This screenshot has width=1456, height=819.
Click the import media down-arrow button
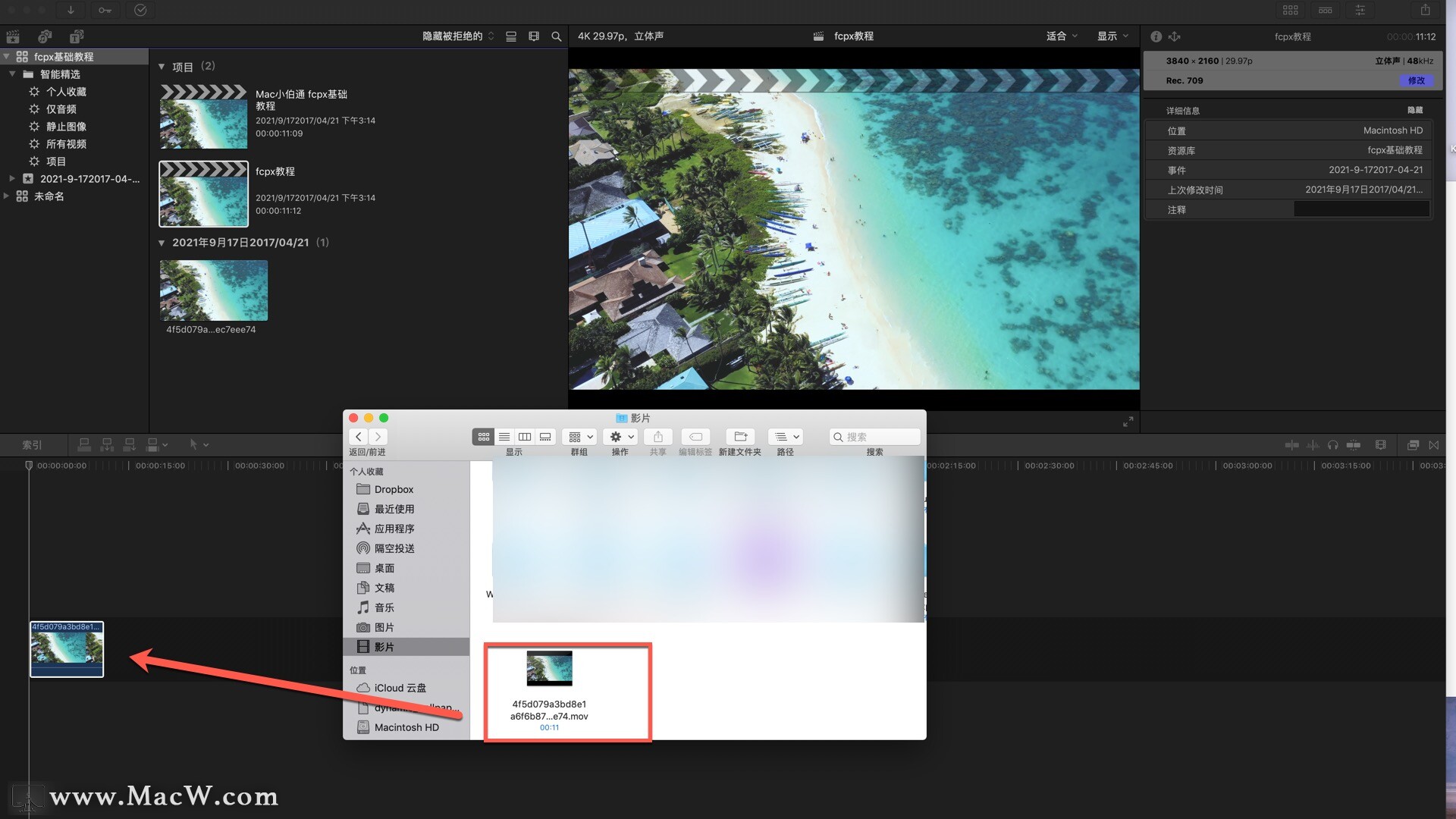tap(71, 10)
